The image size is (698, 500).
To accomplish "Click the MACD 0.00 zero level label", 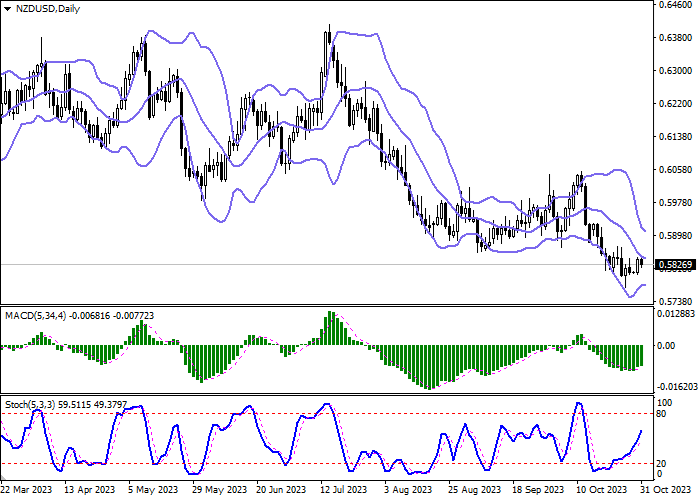I will [666, 346].
